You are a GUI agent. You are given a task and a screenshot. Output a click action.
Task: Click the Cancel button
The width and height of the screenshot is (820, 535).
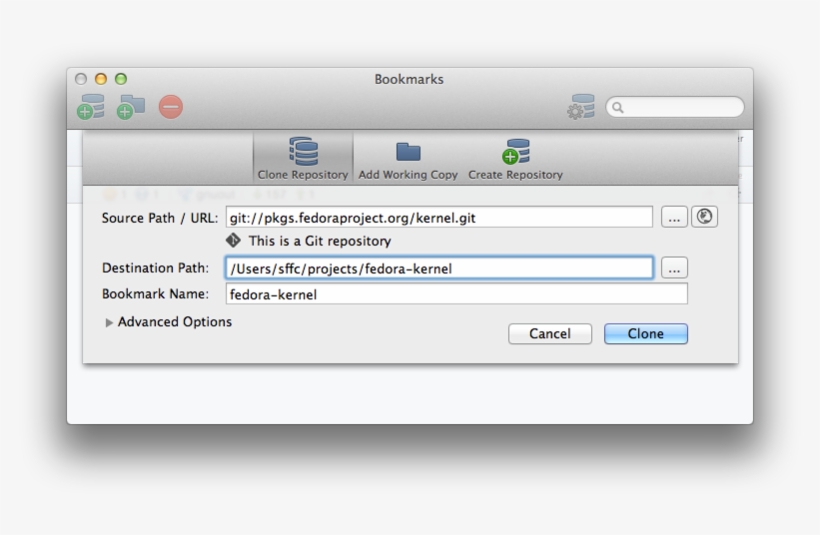coord(550,334)
